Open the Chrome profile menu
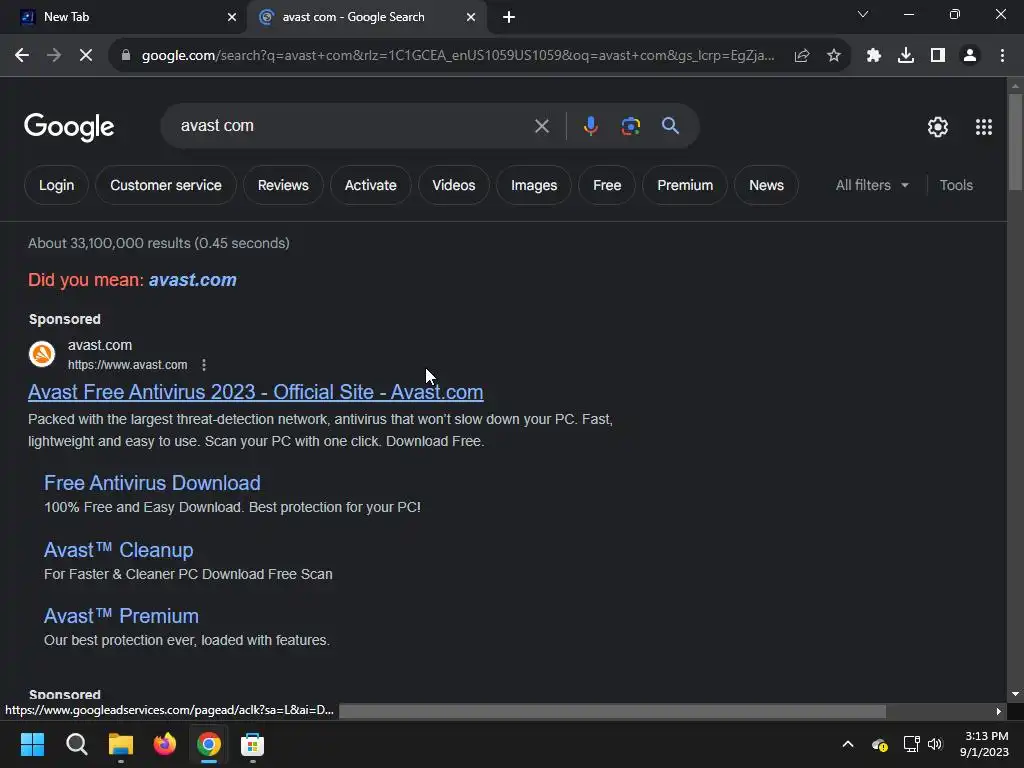The image size is (1024, 768). [970, 56]
